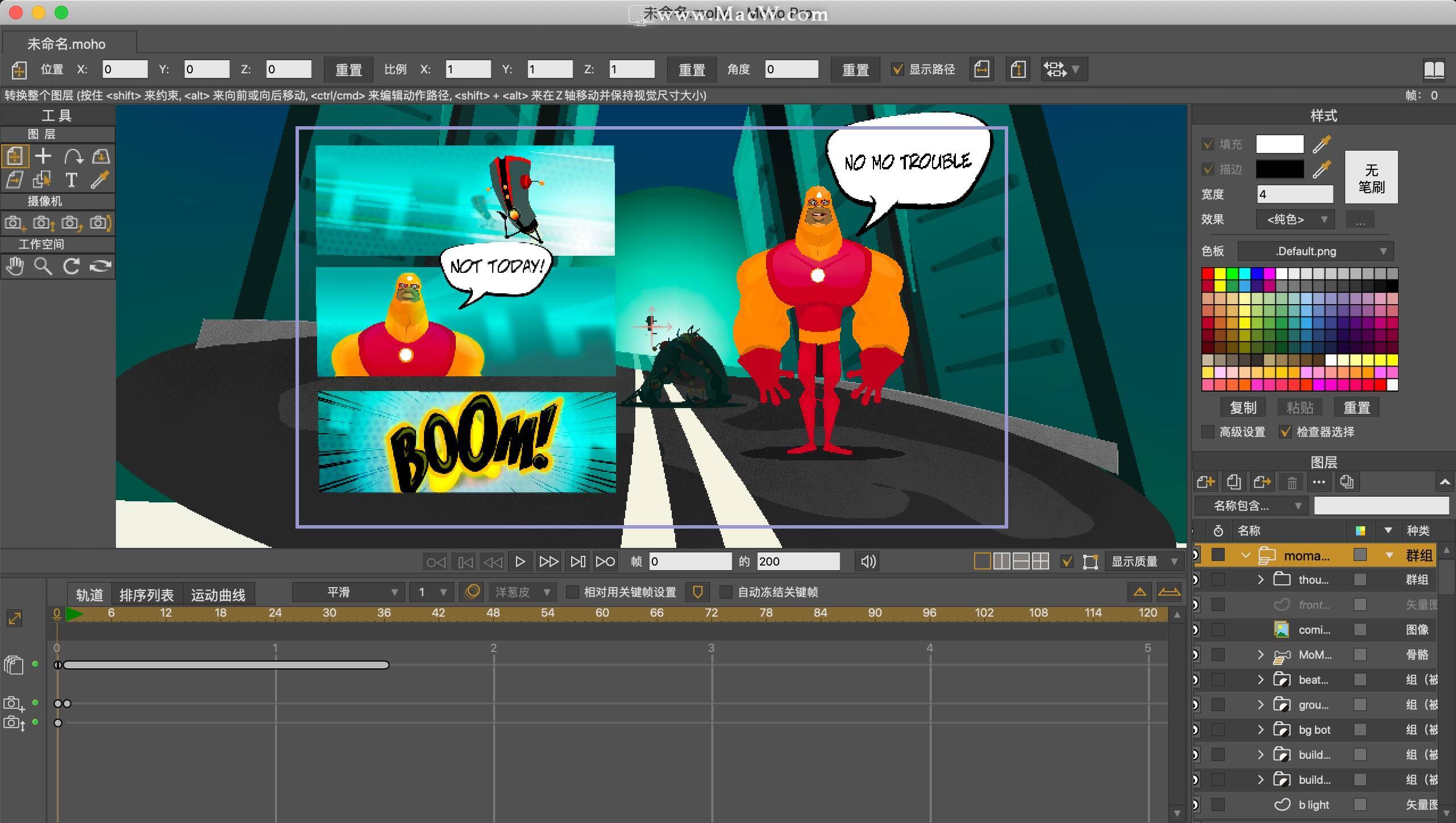This screenshot has width=1456, height=823.
Task: Click the Duplicate Layer icon
Action: pyautogui.click(x=1234, y=483)
